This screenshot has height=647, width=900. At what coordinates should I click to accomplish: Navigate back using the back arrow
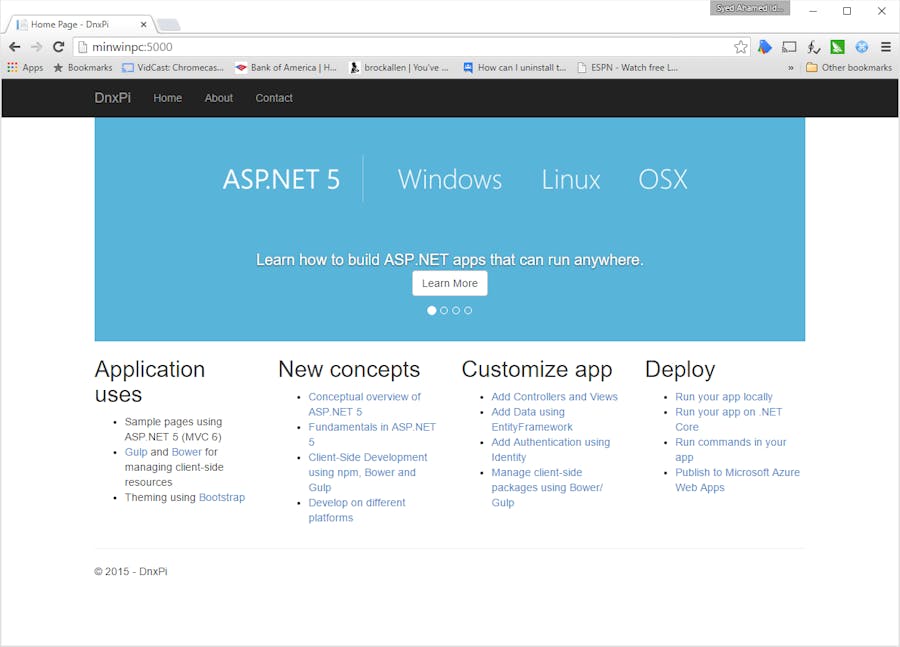click(14, 46)
